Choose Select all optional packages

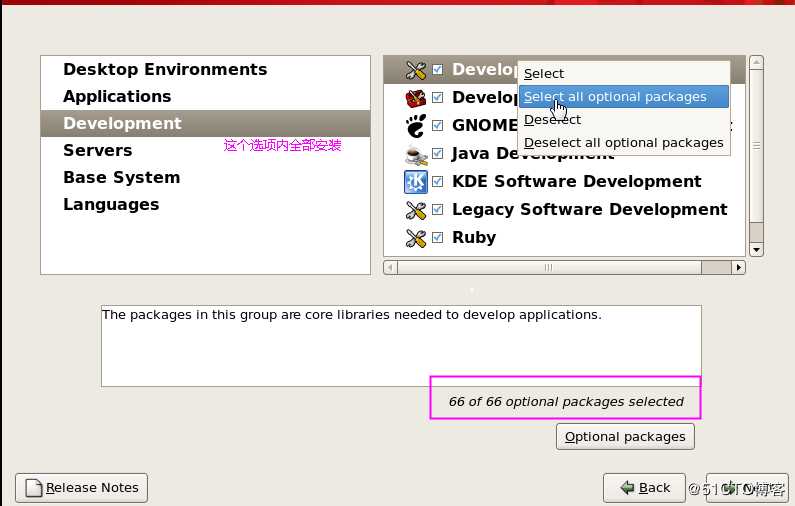coord(624,96)
